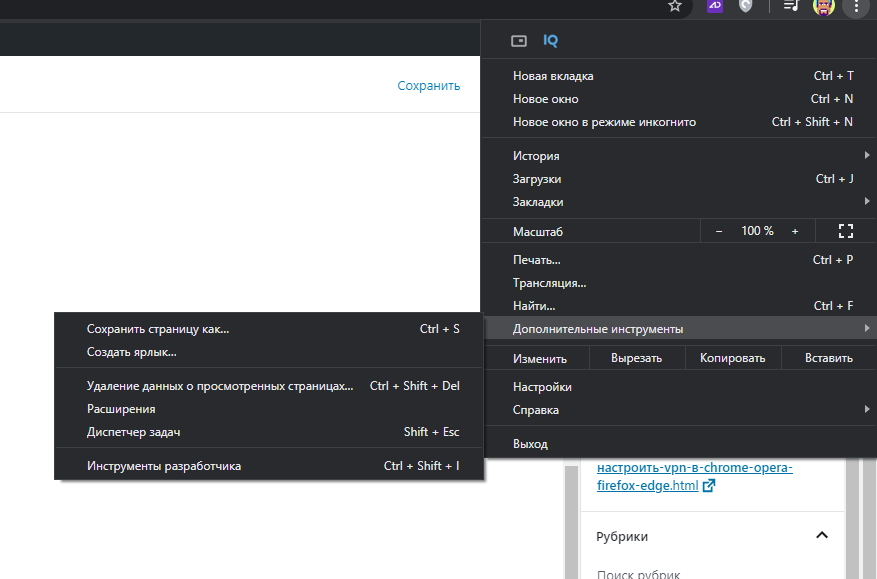Viewport: 877px width, 579px height.
Task: Open Расширения from the submenu
Action: (x=268, y=409)
